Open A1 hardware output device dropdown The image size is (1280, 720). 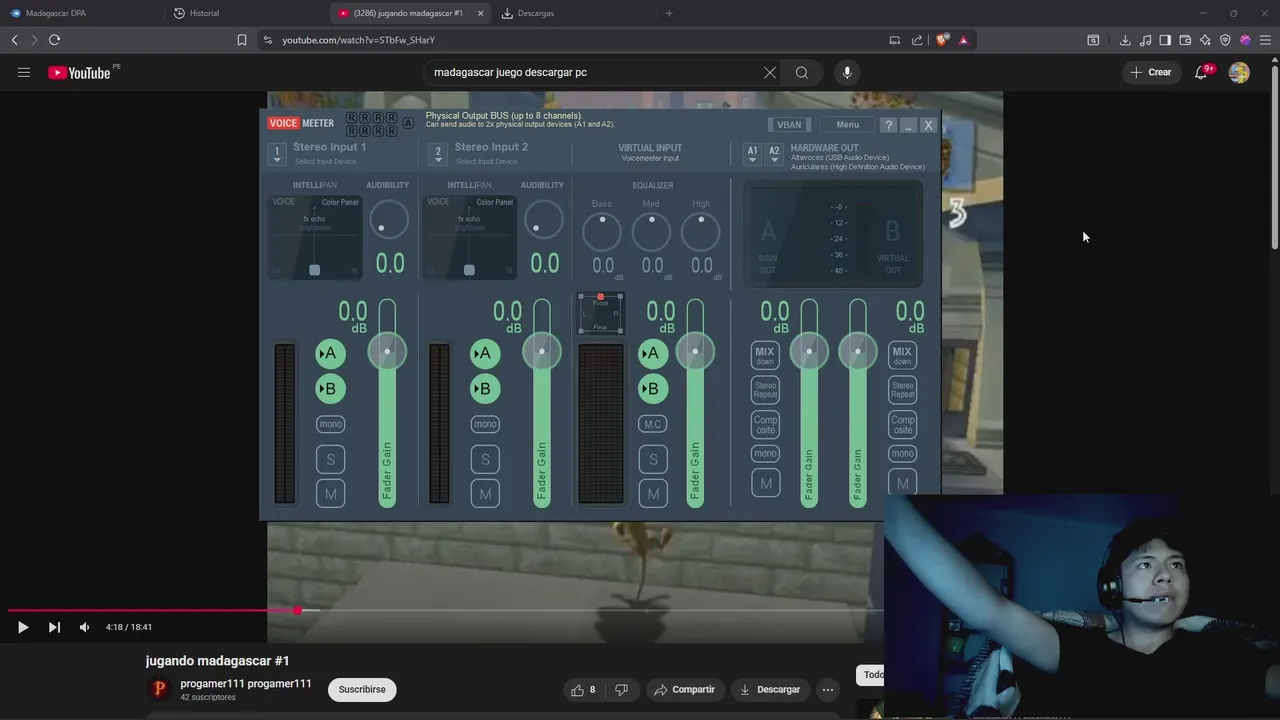pos(753,153)
